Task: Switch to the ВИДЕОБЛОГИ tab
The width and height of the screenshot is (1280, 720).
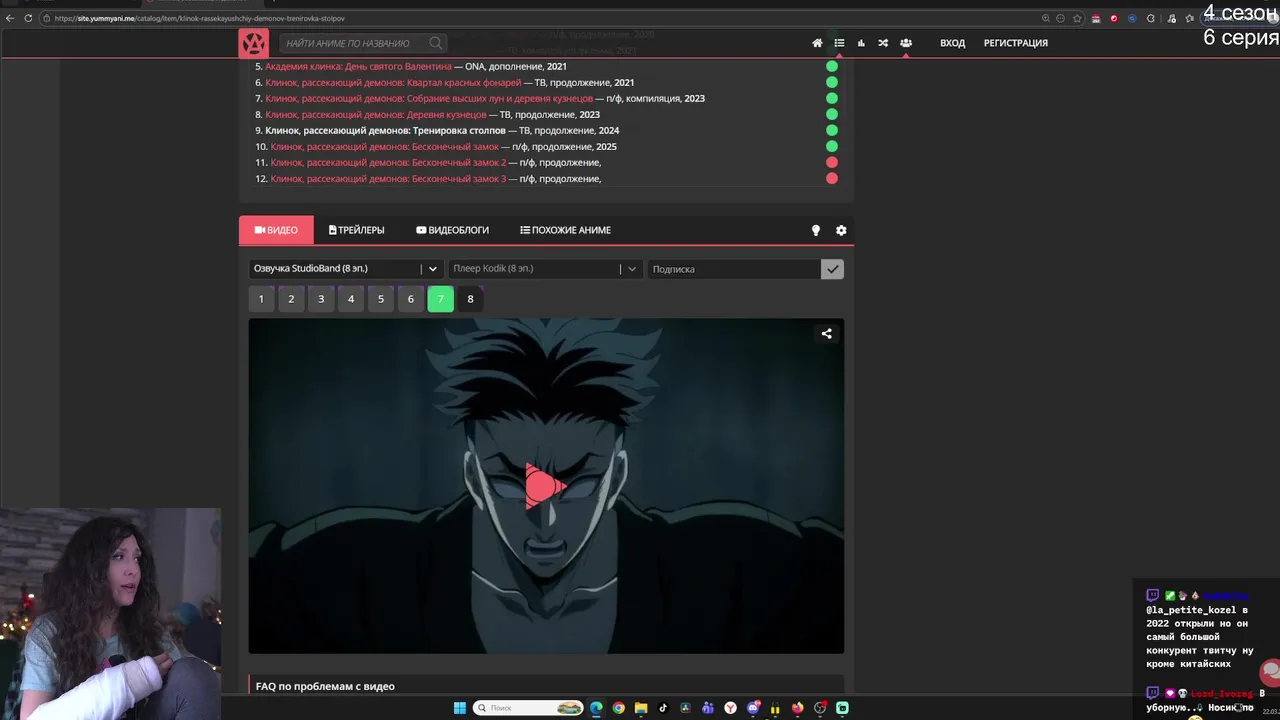Action: [x=453, y=230]
